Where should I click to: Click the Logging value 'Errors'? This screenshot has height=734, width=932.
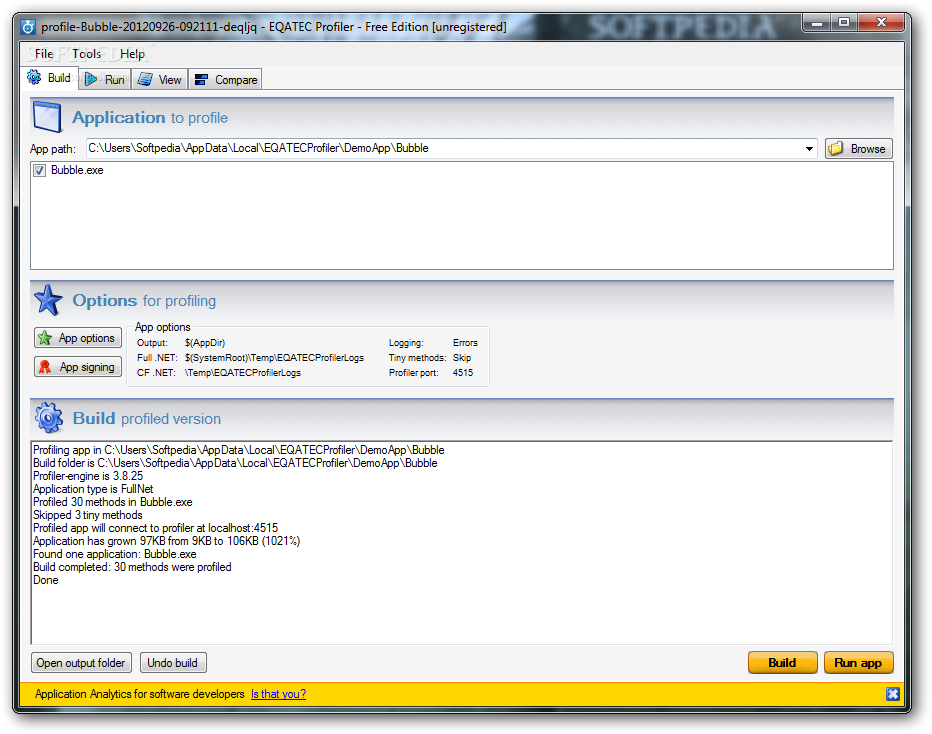pyautogui.click(x=465, y=343)
